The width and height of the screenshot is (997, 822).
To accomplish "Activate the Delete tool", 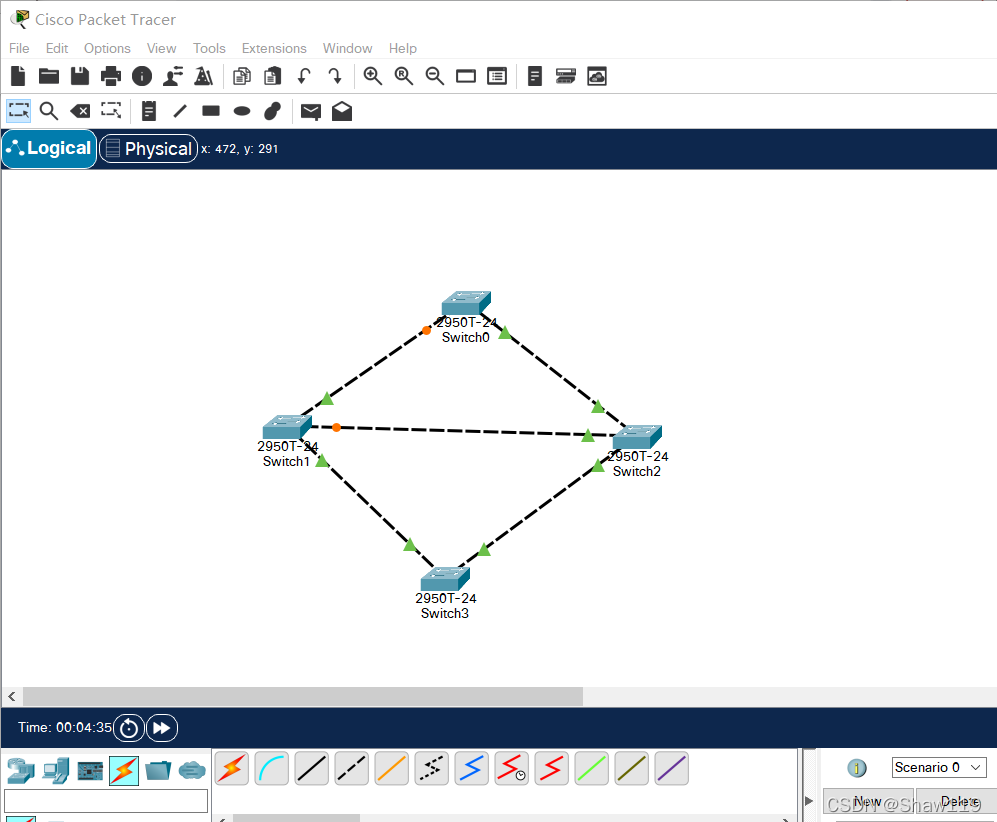I will pos(80,111).
